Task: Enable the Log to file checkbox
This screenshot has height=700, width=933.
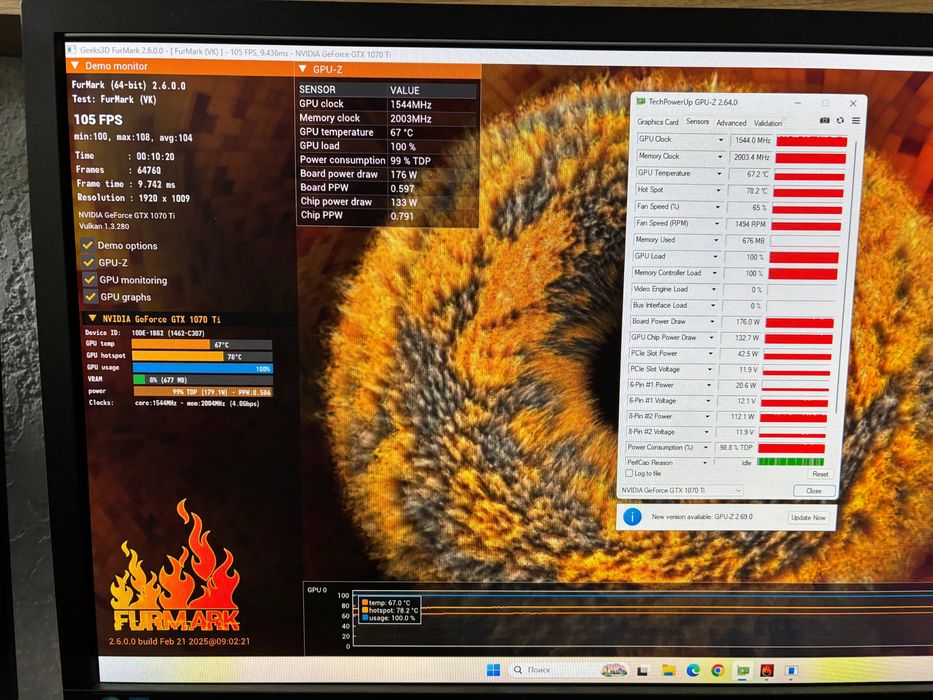Action: click(x=629, y=473)
